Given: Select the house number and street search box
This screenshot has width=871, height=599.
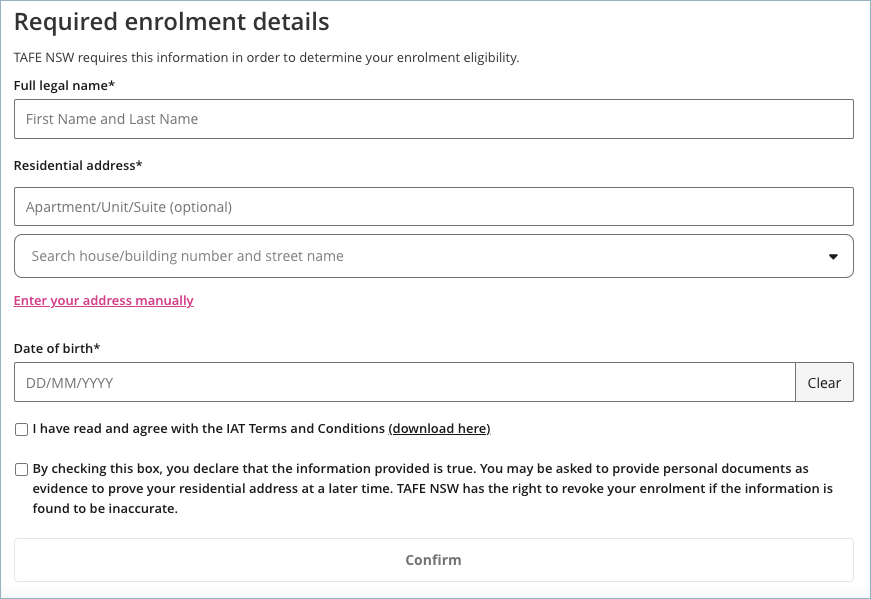Looking at the screenshot, I should pos(433,256).
